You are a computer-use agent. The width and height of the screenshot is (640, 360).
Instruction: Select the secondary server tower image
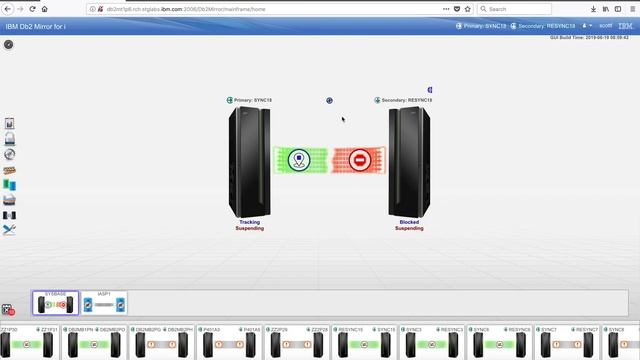click(409, 162)
